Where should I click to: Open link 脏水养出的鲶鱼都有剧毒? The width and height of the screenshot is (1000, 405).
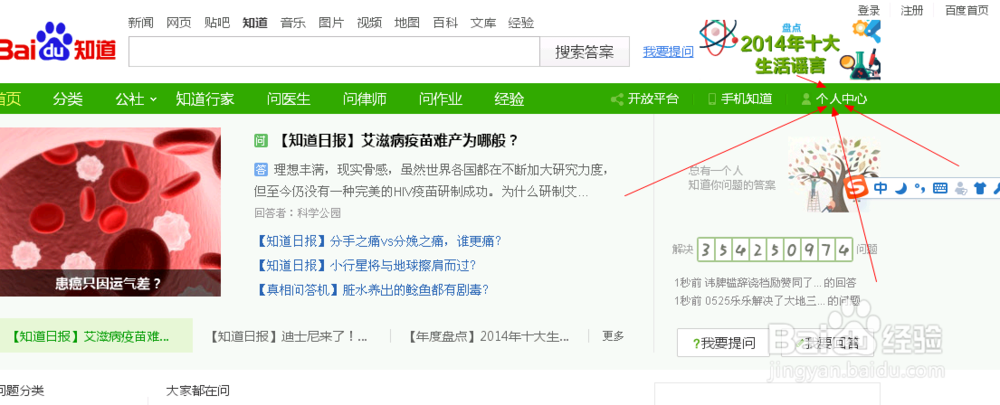pyautogui.click(x=371, y=290)
